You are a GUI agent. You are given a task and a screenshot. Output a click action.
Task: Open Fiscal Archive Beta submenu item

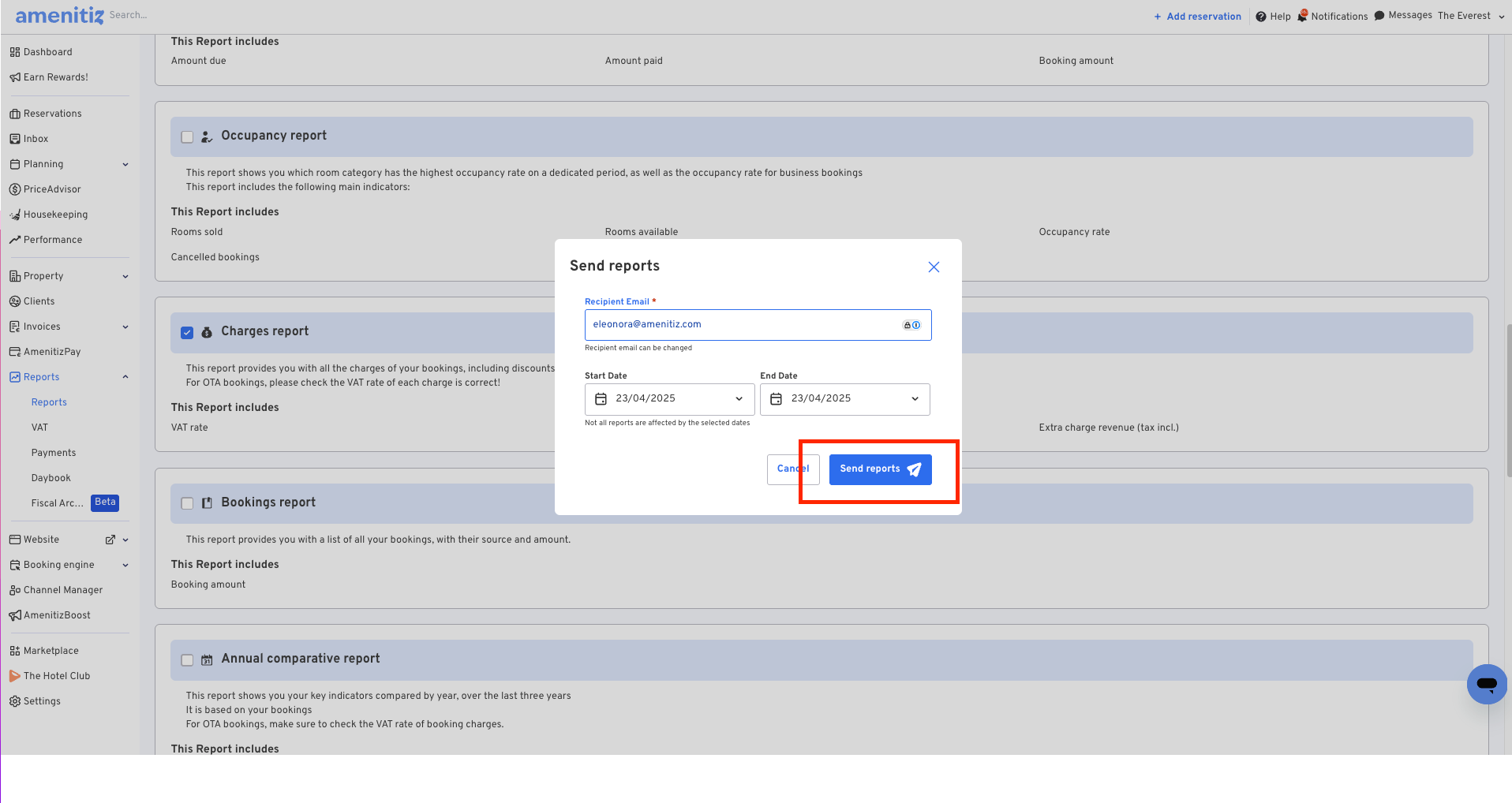[74, 503]
